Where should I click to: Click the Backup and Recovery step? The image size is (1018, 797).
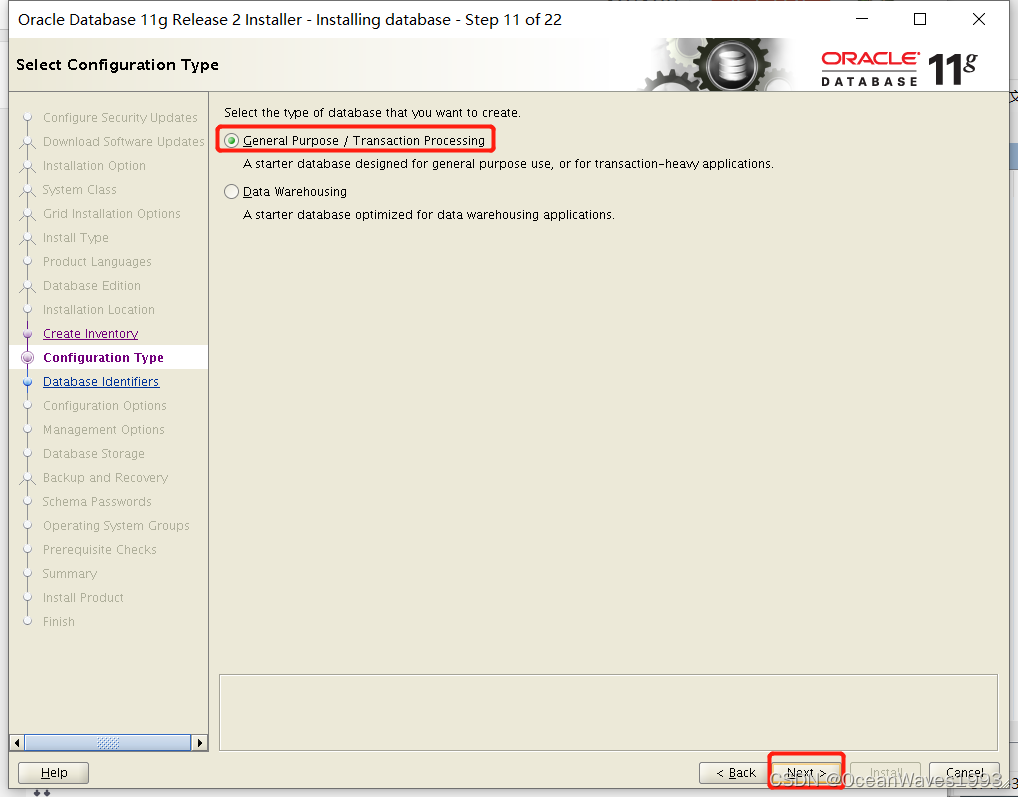click(105, 478)
